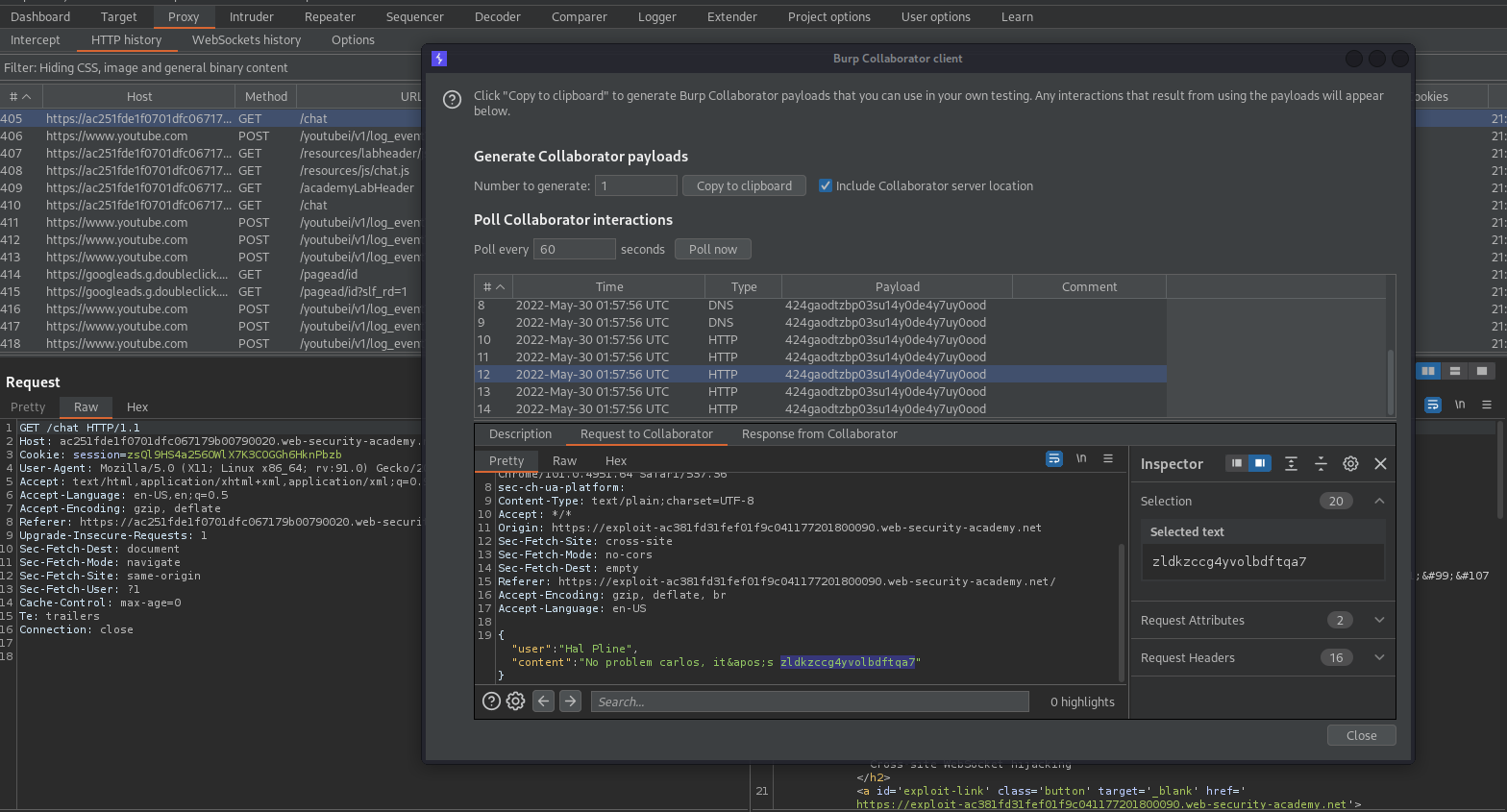Open WebSockets history sub-tab
The height and width of the screenshot is (812, 1507).
click(x=246, y=39)
